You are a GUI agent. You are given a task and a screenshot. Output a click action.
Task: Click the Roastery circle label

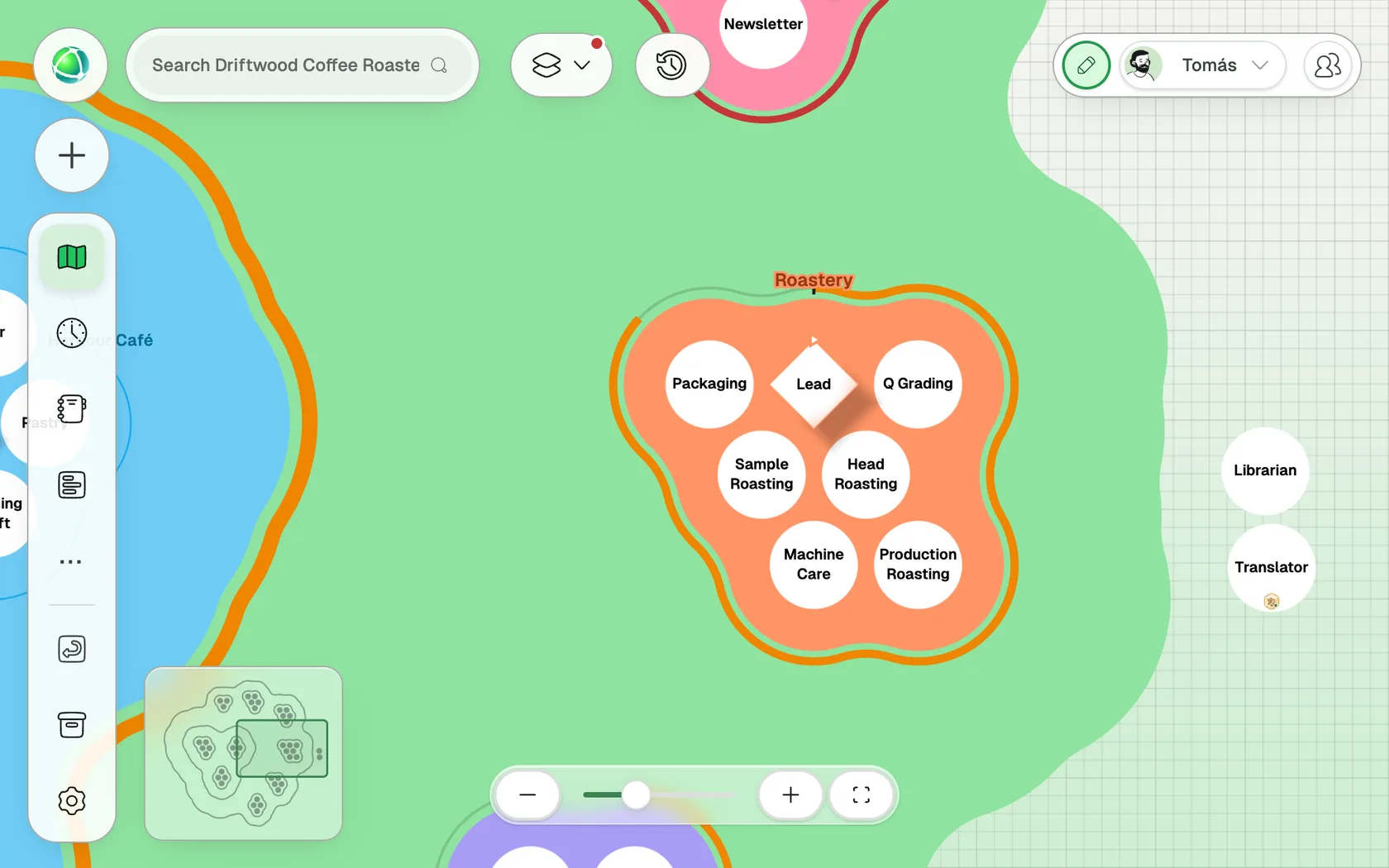(814, 280)
